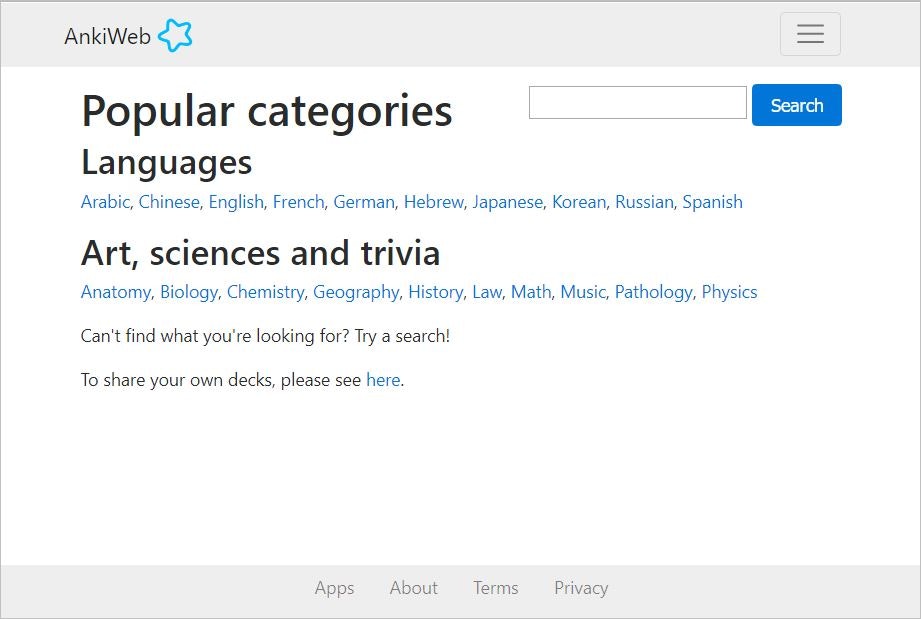Open the Physics category
This screenshot has width=921, height=619.
[729, 292]
